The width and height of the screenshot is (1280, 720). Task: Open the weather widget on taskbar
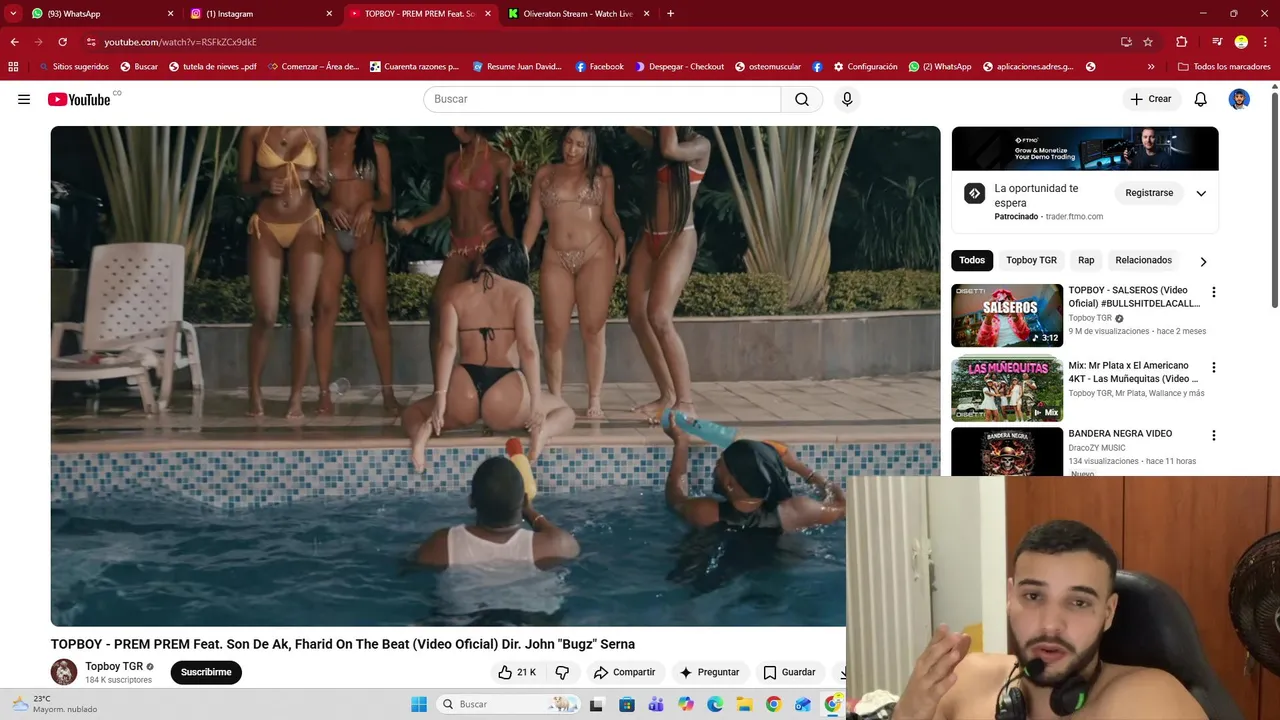click(55, 704)
